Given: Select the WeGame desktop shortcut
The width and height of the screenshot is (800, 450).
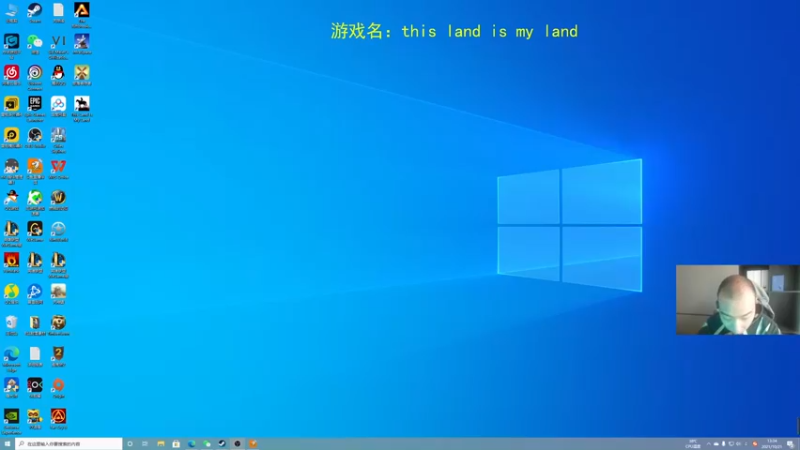Looking at the screenshot, I should coord(35,231).
